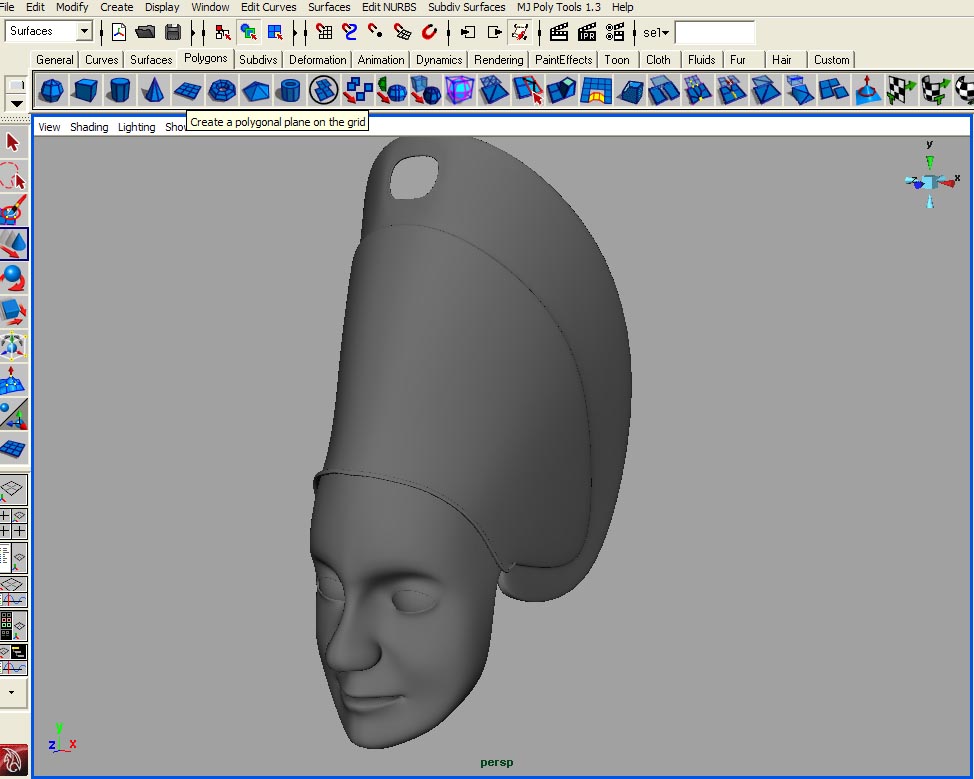Viewport: 974px width, 779px height.
Task: Start an IPR render
Action: [x=587, y=32]
